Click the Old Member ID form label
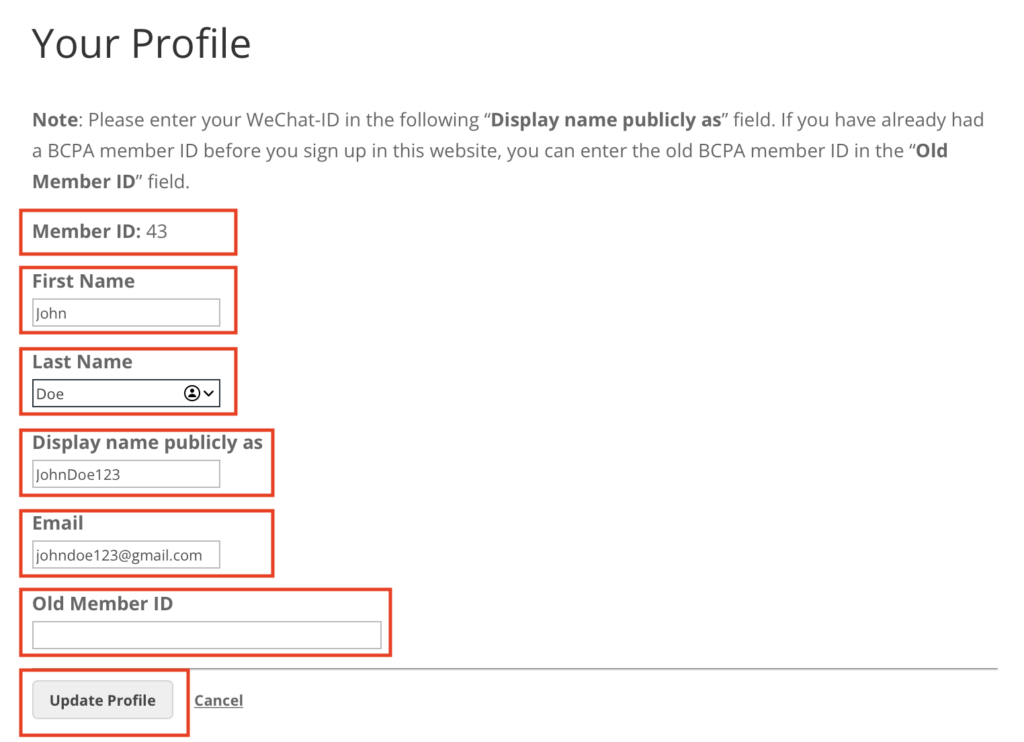 (x=102, y=603)
